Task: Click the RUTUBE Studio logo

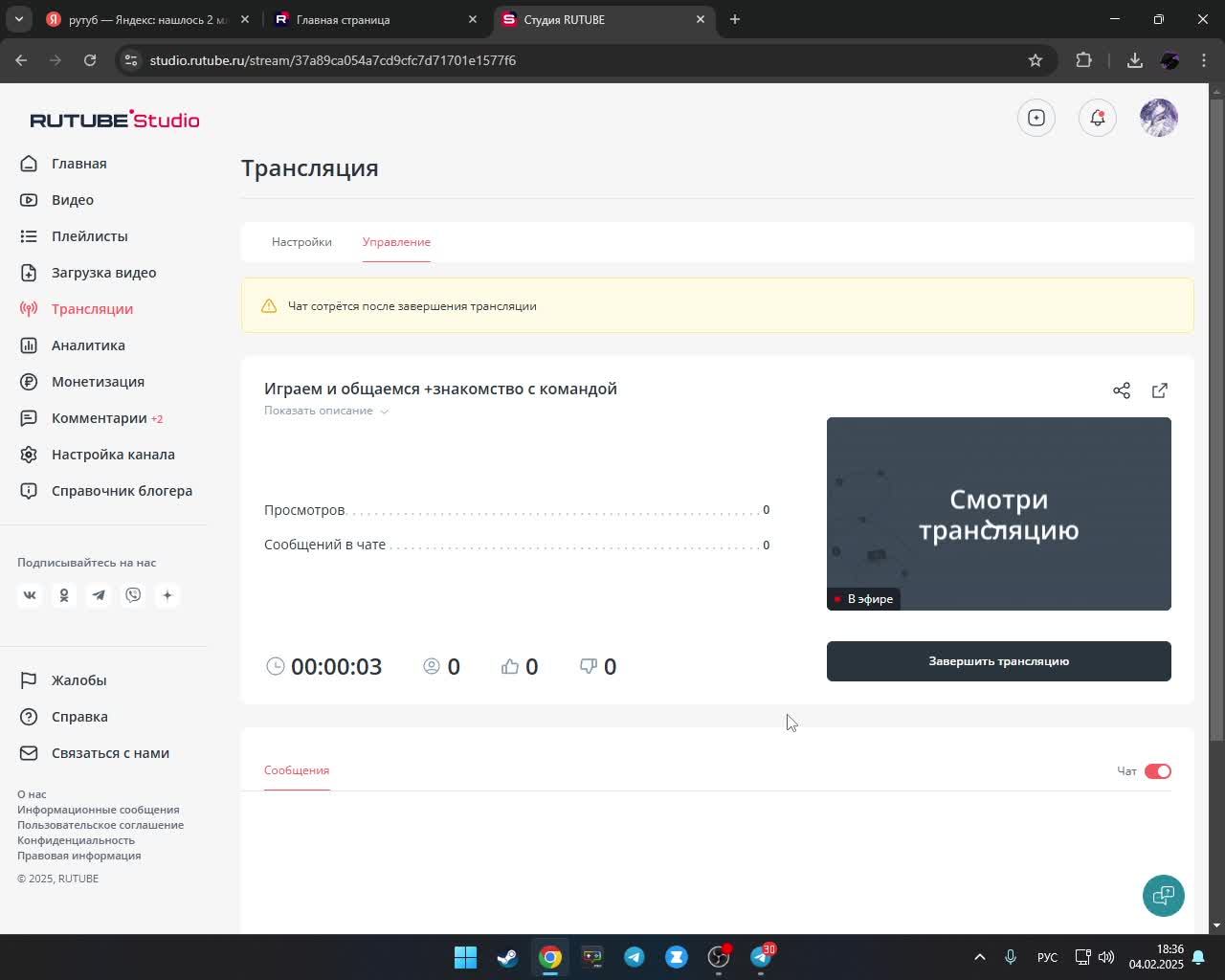Action: pyautogui.click(x=115, y=120)
